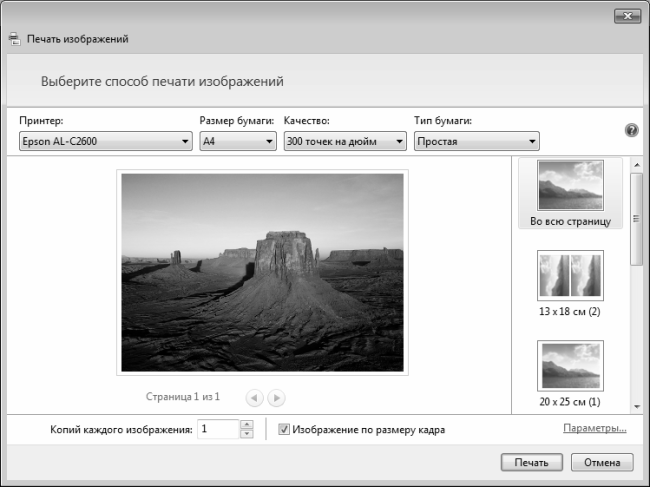Toggle 'Изображение по размеру кадра' checkbox
The image size is (650, 487).
[x=284, y=429]
